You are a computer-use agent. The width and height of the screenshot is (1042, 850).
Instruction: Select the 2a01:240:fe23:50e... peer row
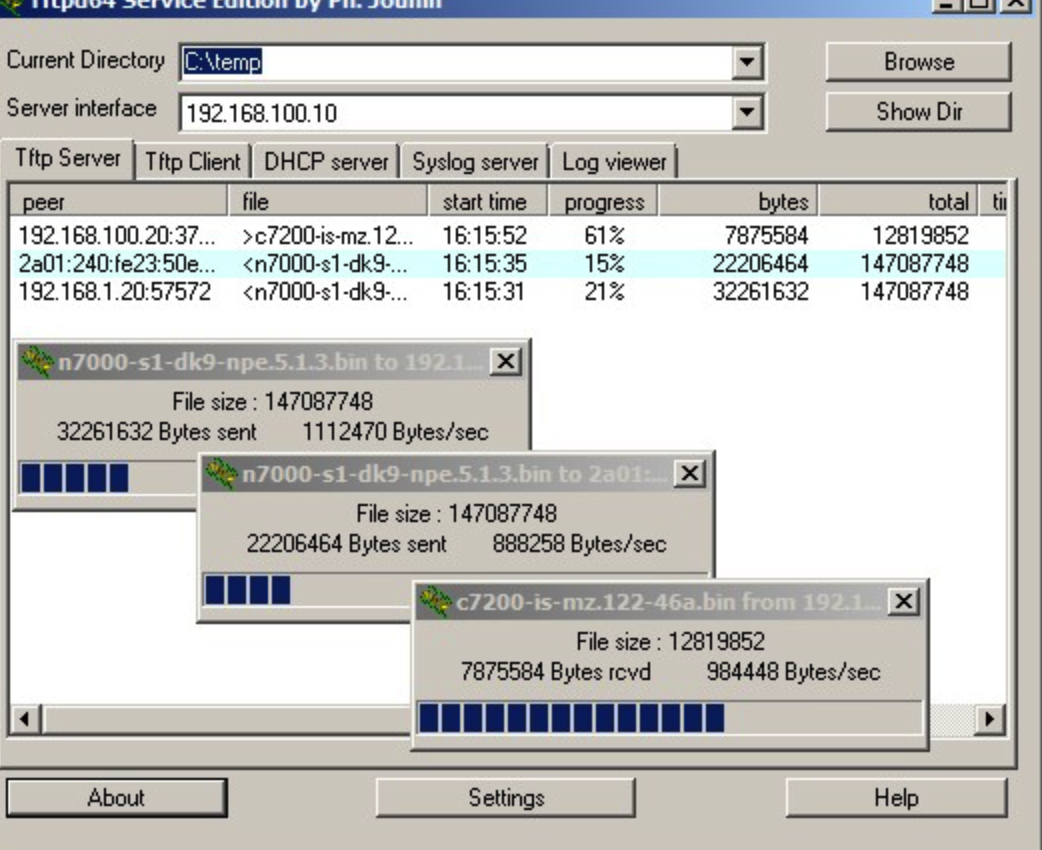(x=508, y=264)
